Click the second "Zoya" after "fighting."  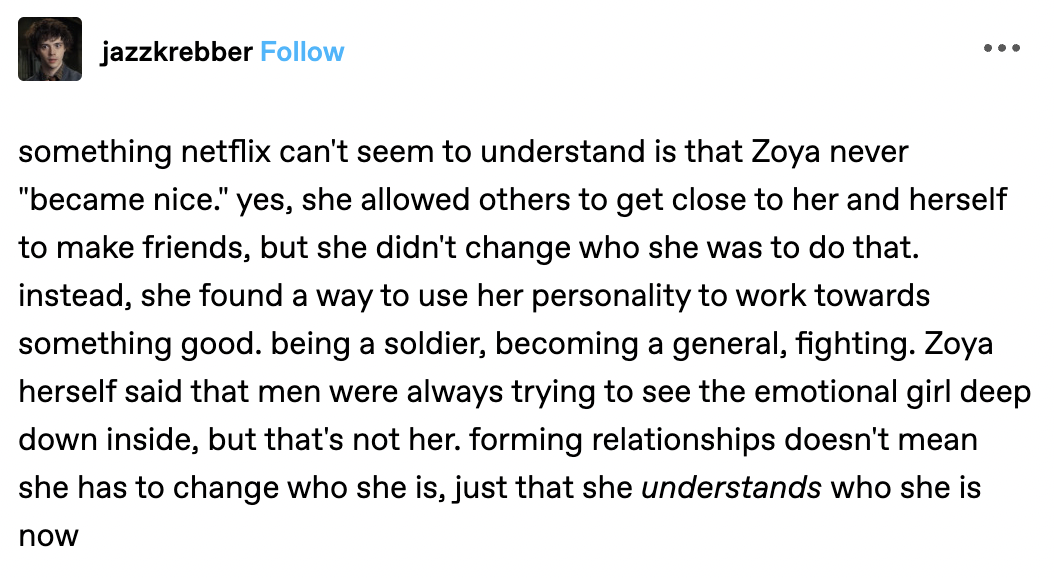959,345
